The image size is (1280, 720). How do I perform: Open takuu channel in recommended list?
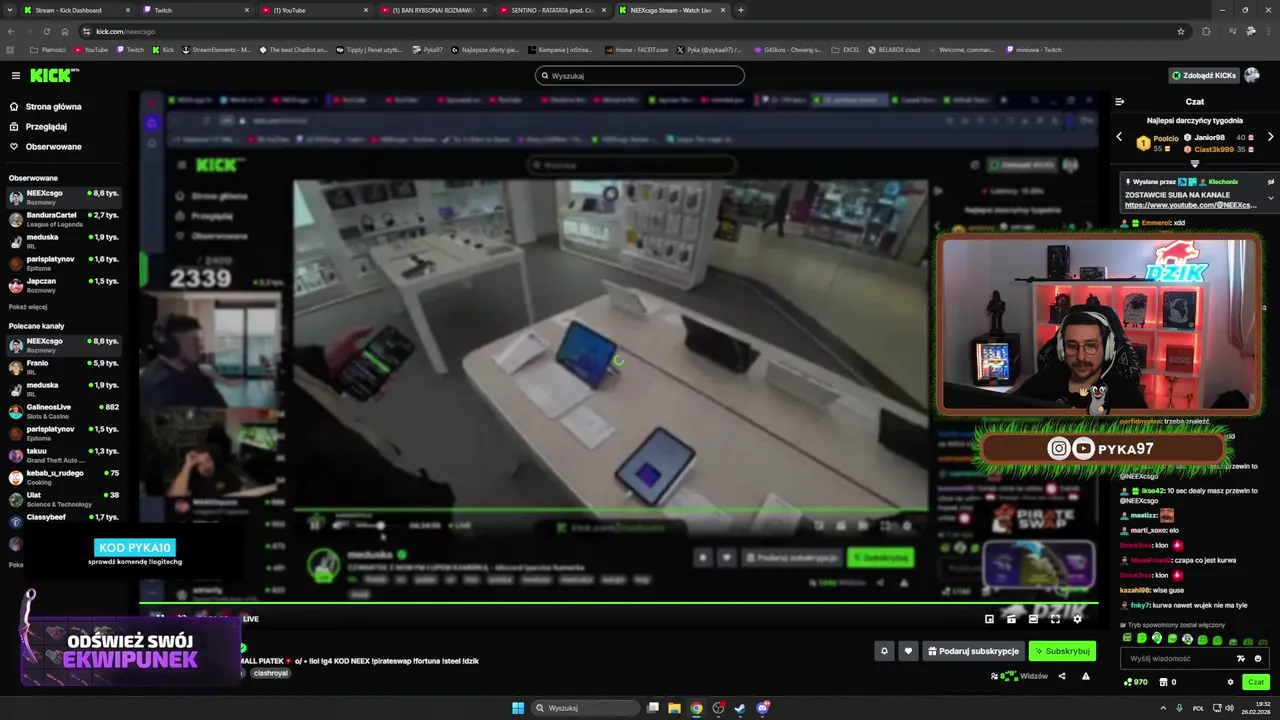(64, 455)
